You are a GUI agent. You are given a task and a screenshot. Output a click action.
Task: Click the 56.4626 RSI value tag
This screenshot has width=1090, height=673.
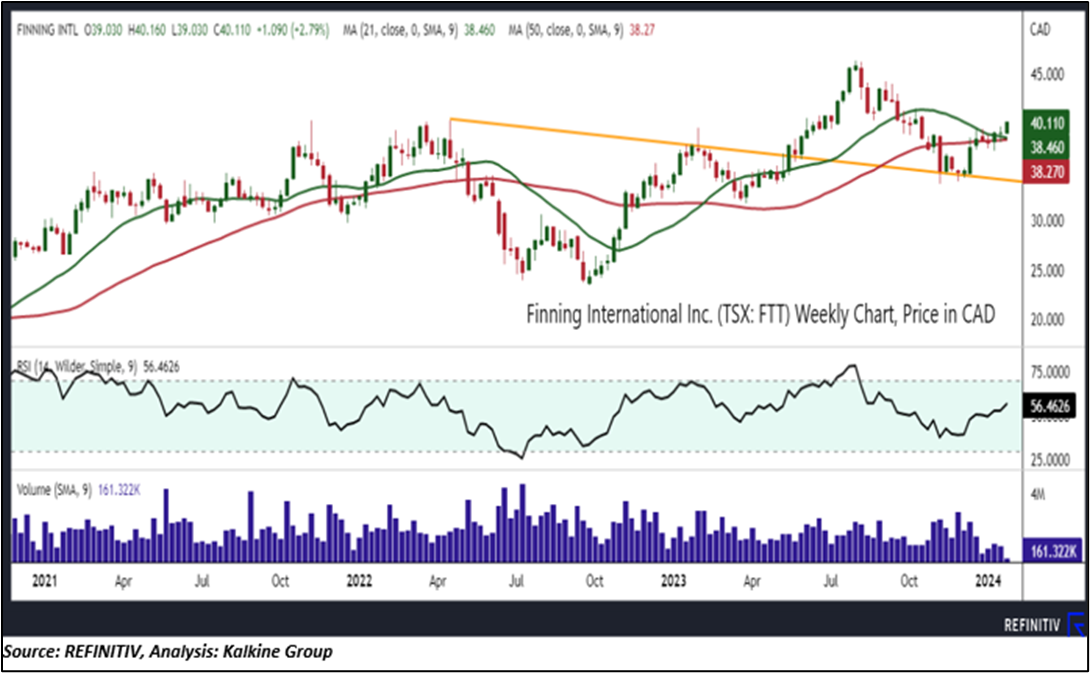(x=1050, y=406)
